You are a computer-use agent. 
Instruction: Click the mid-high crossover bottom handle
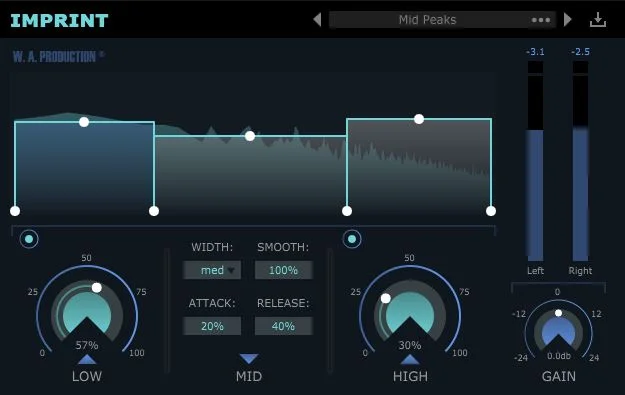[x=347, y=211]
